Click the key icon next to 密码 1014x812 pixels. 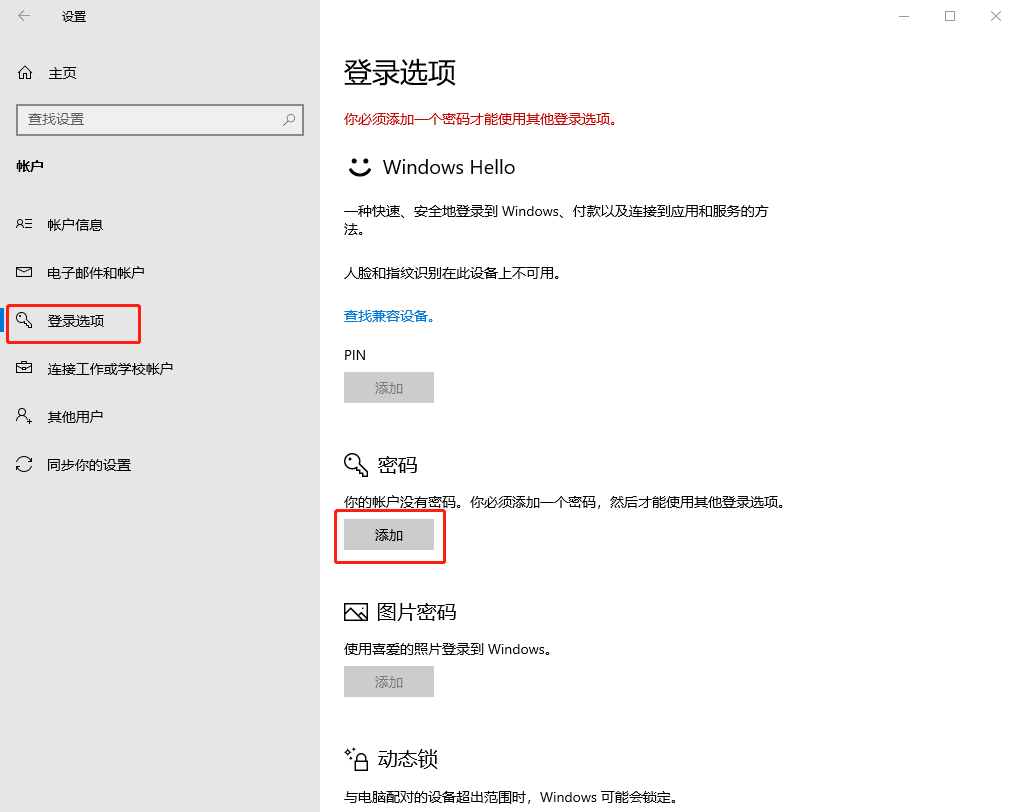click(x=356, y=464)
